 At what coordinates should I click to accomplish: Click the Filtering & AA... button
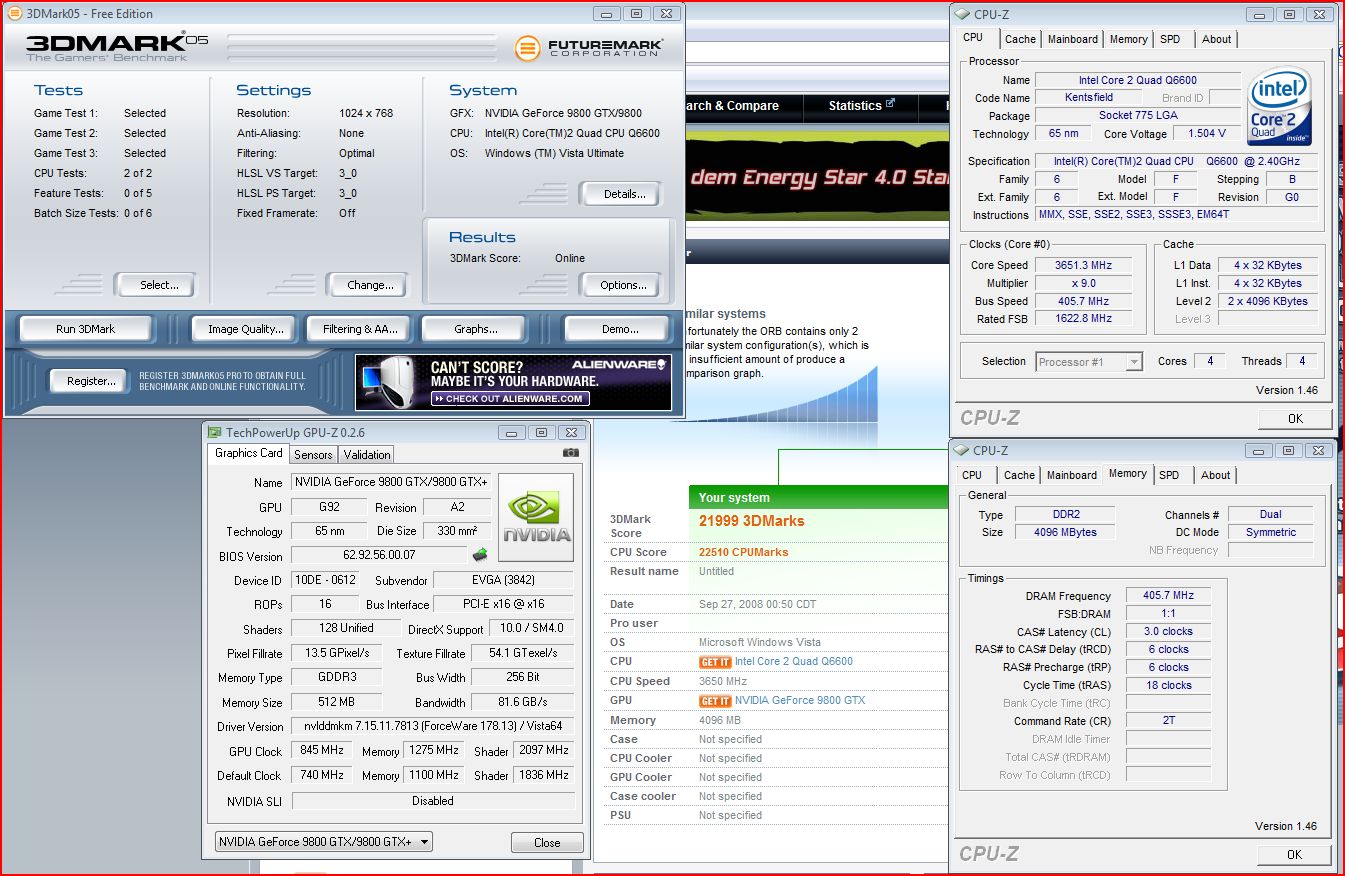(360, 329)
